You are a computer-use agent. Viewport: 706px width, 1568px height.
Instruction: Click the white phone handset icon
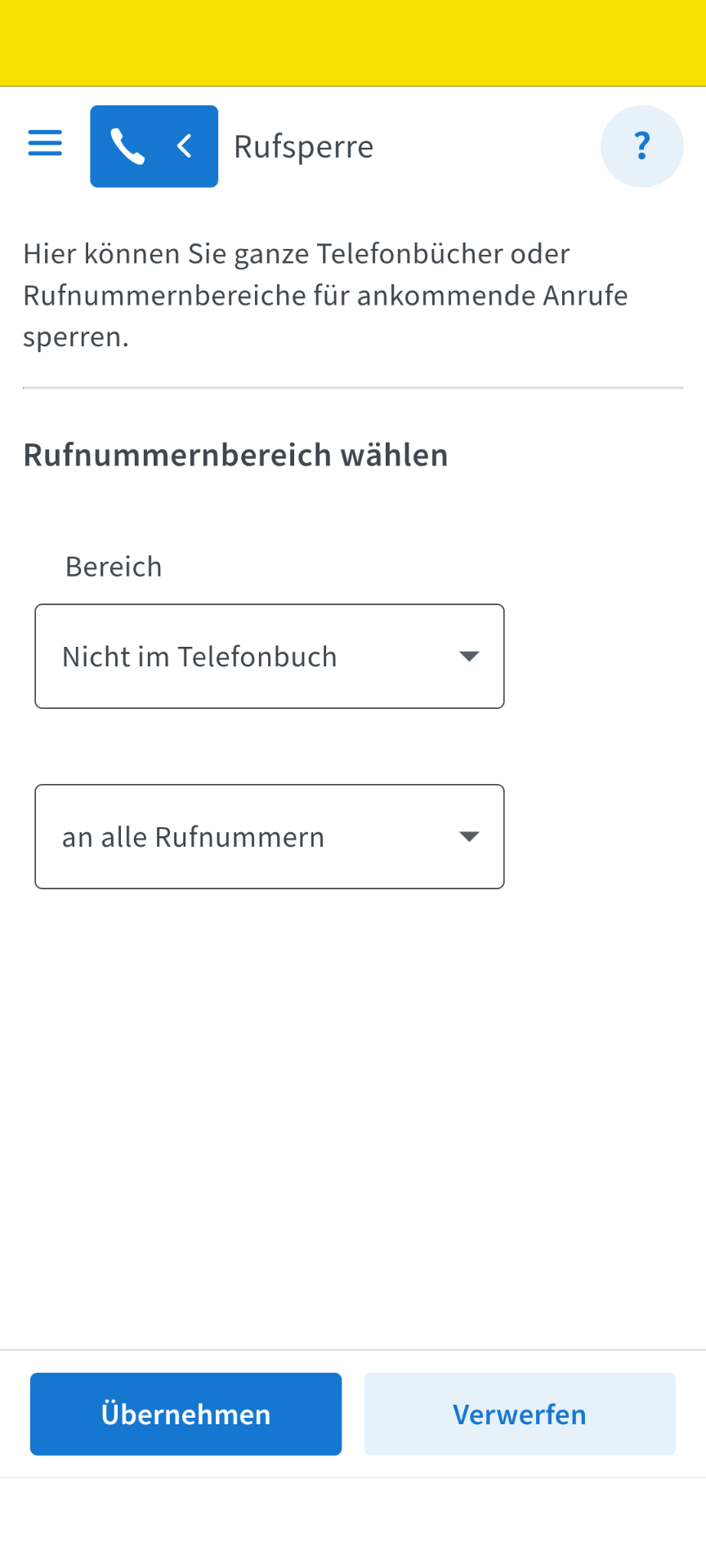[127, 147]
